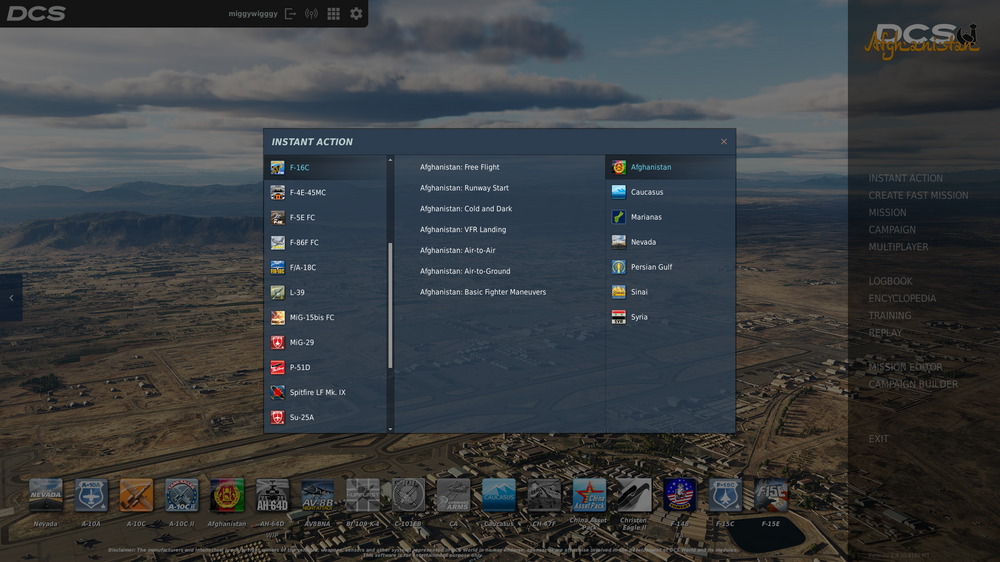Click the aircraft list scroll-up arrow
The height and width of the screenshot is (562, 1000).
(x=390, y=159)
